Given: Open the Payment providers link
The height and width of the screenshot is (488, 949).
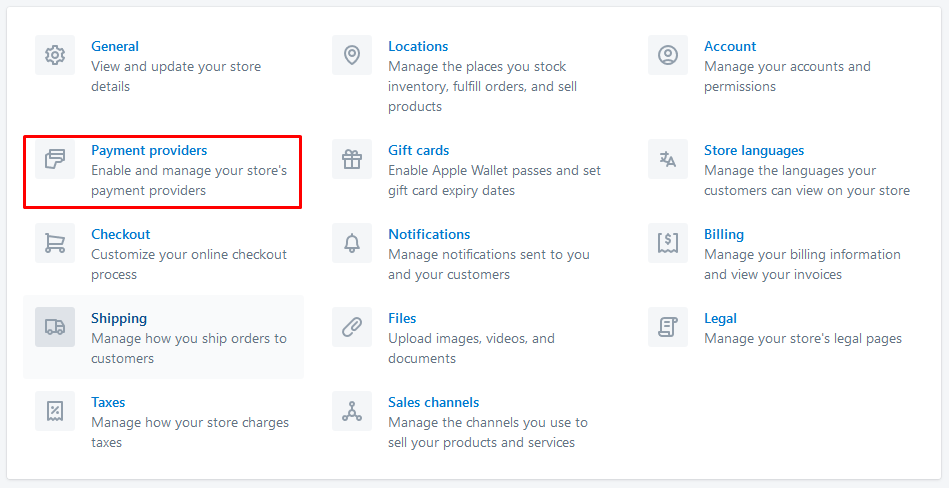Looking at the screenshot, I should [149, 150].
